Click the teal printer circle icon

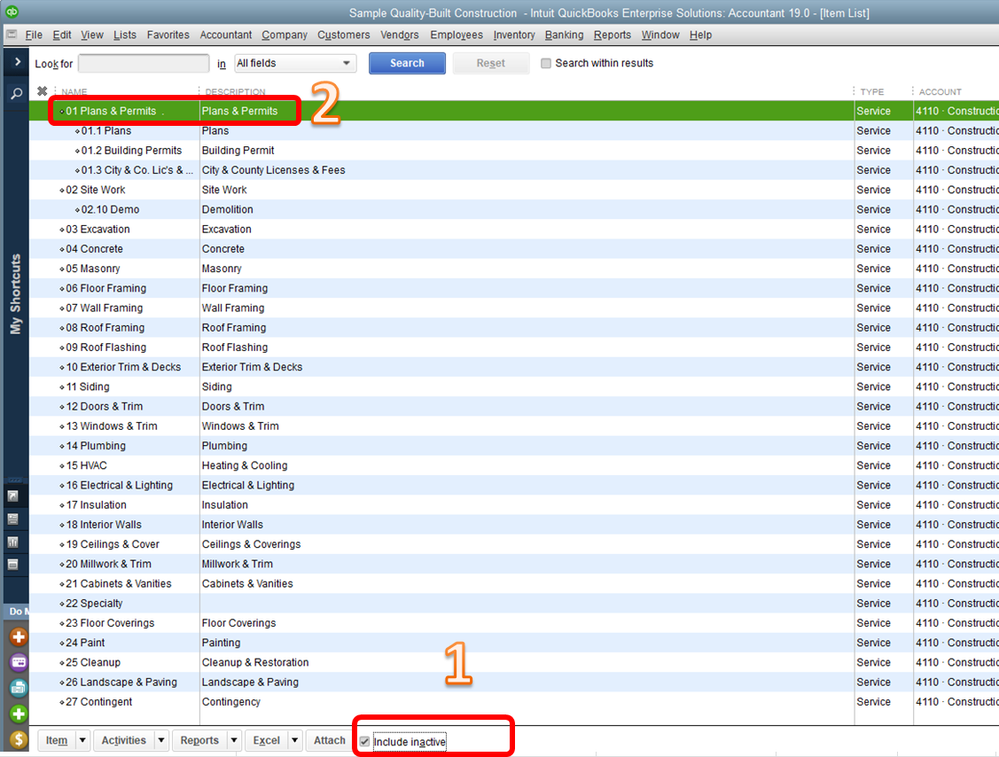point(18,688)
